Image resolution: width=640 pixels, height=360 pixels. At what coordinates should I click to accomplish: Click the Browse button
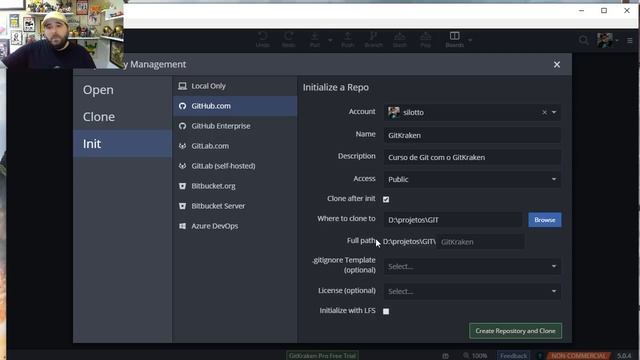click(545, 220)
